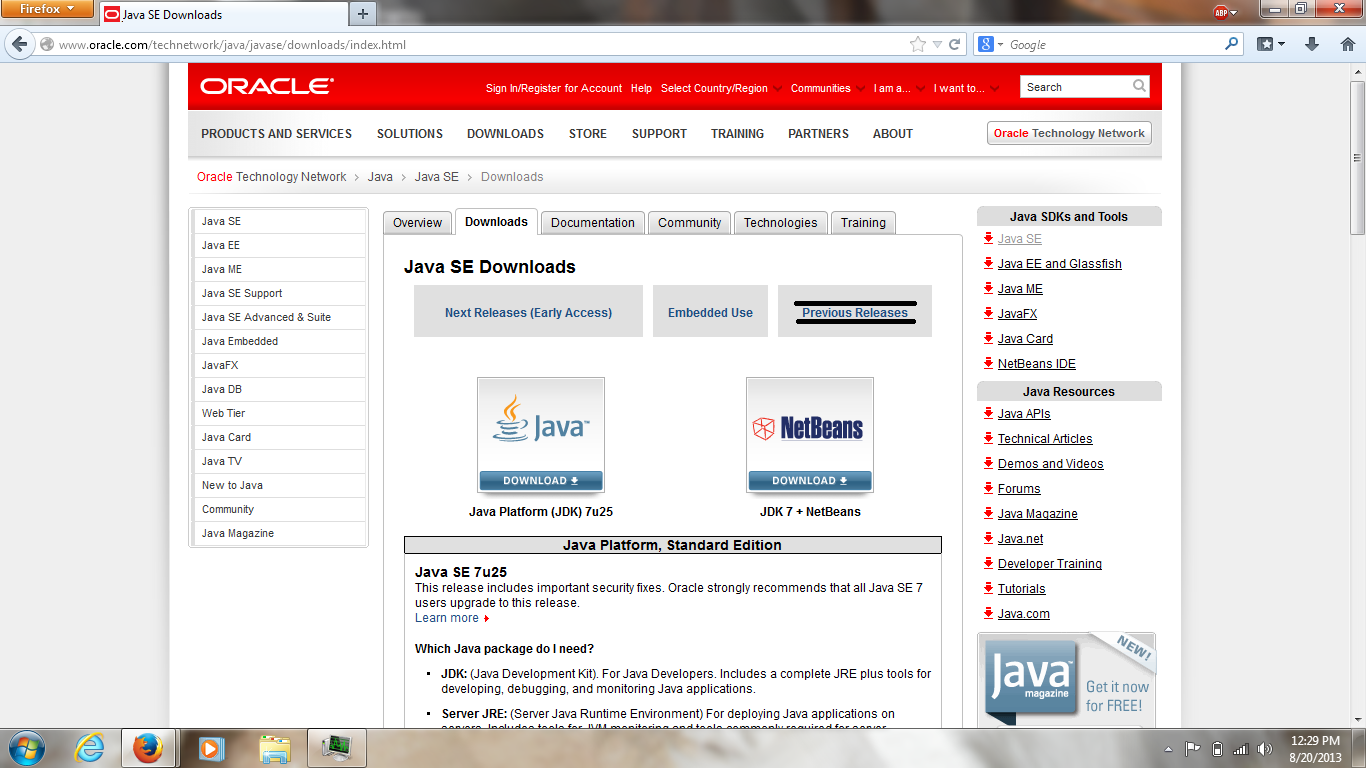Switch to the Overview tab

click(x=417, y=222)
